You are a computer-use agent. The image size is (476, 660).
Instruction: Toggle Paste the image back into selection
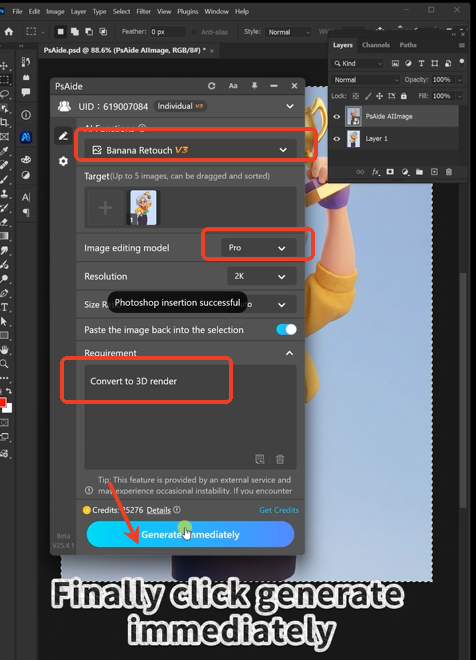[x=286, y=330]
